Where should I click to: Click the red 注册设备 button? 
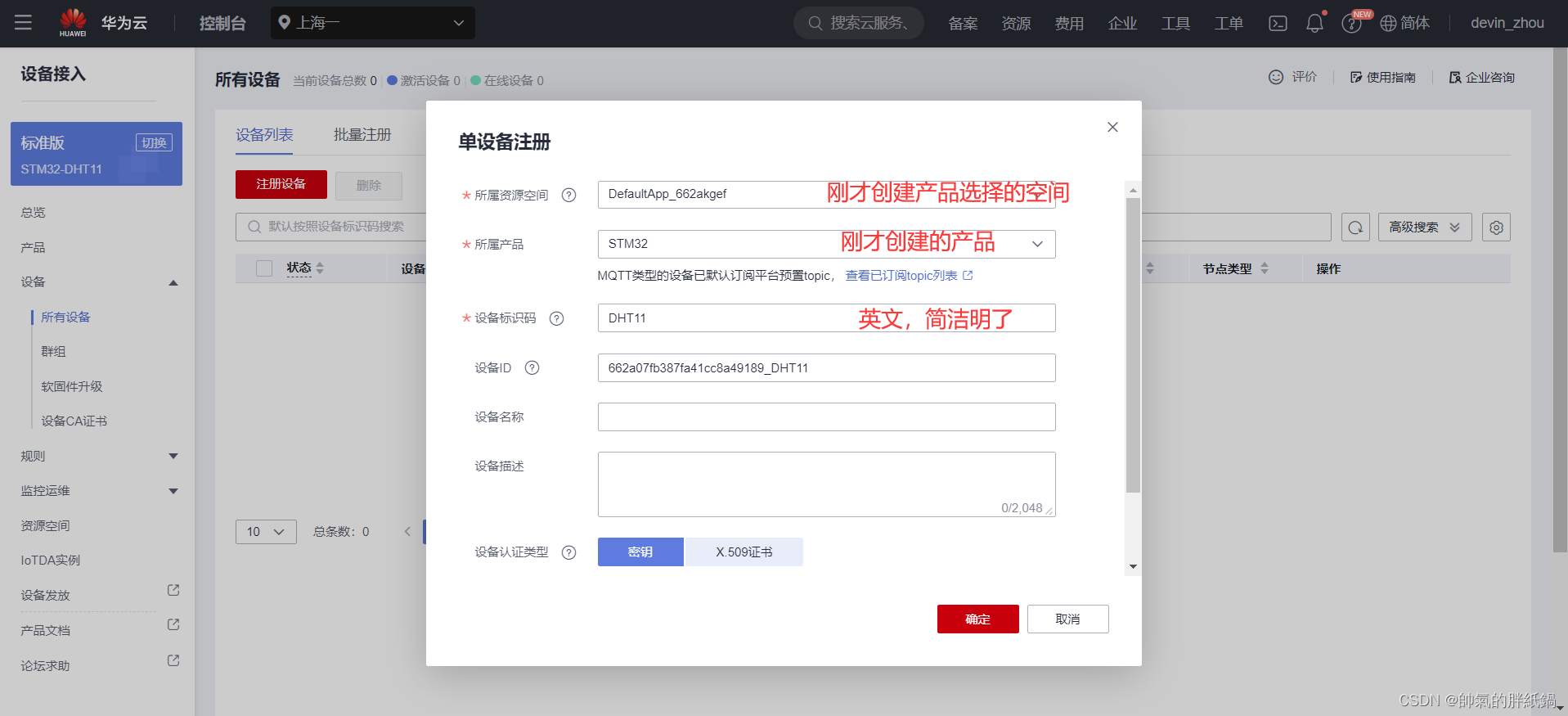pos(281,184)
